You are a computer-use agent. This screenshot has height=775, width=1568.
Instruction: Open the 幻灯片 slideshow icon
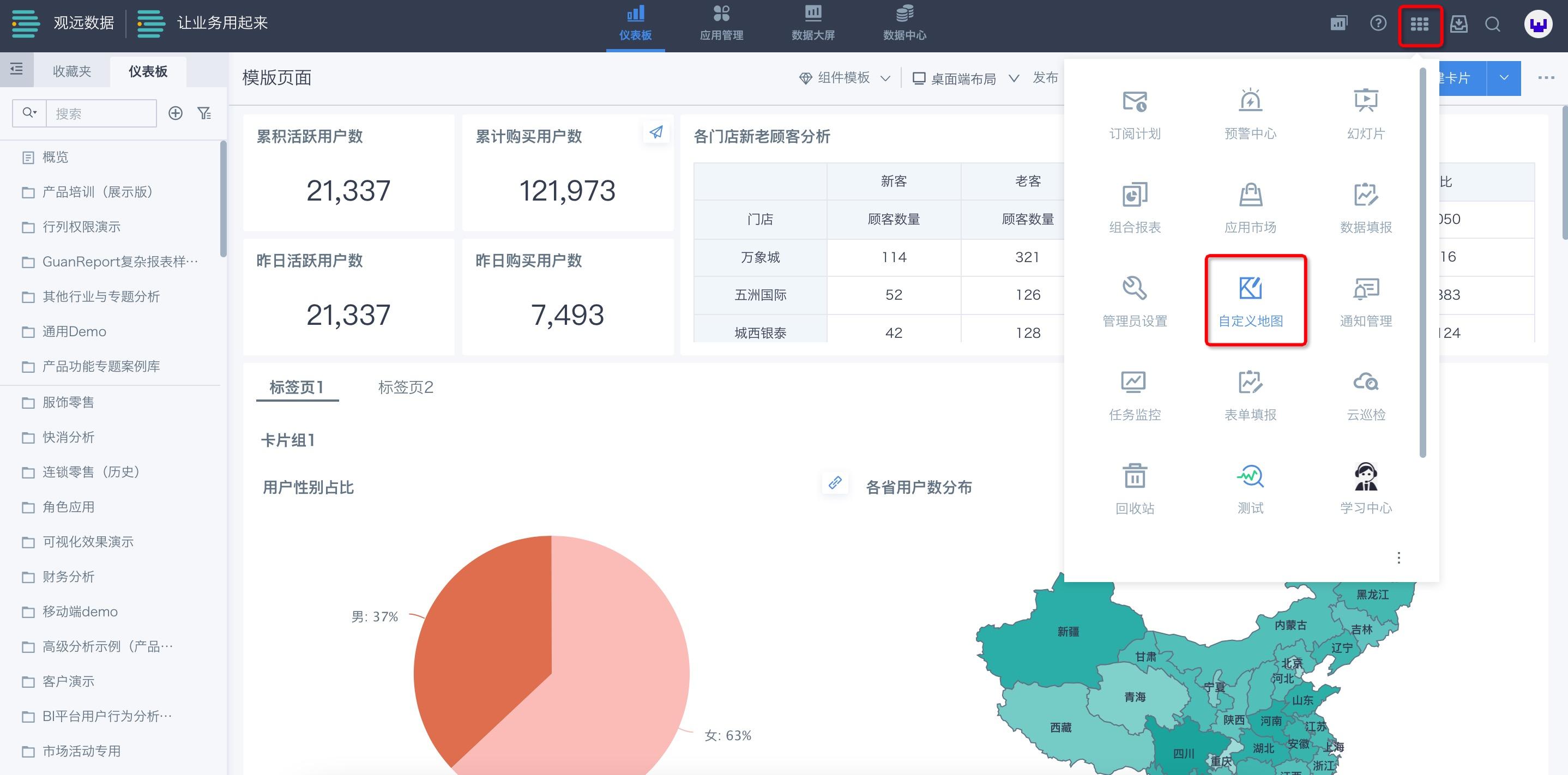(x=1366, y=100)
